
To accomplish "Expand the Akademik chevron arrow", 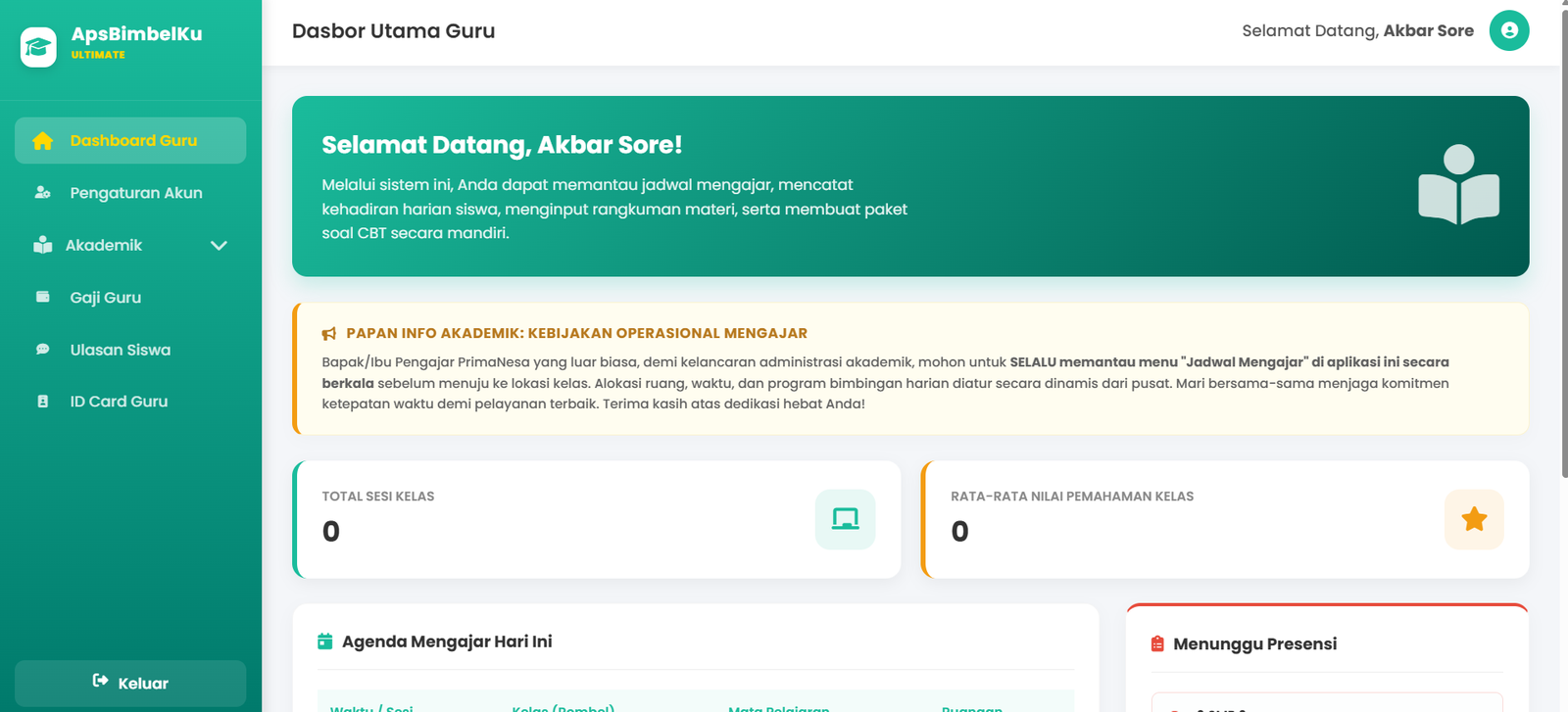I will [x=219, y=246].
